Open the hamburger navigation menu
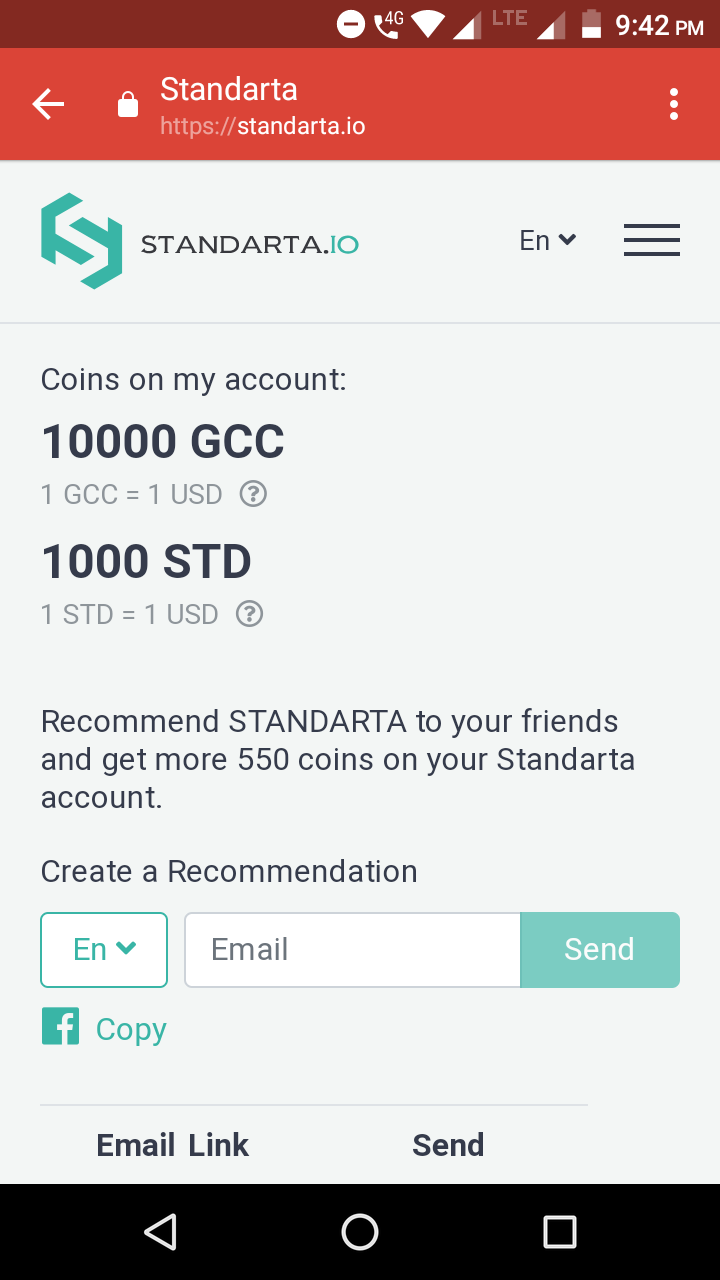720x1280 pixels. click(x=651, y=240)
